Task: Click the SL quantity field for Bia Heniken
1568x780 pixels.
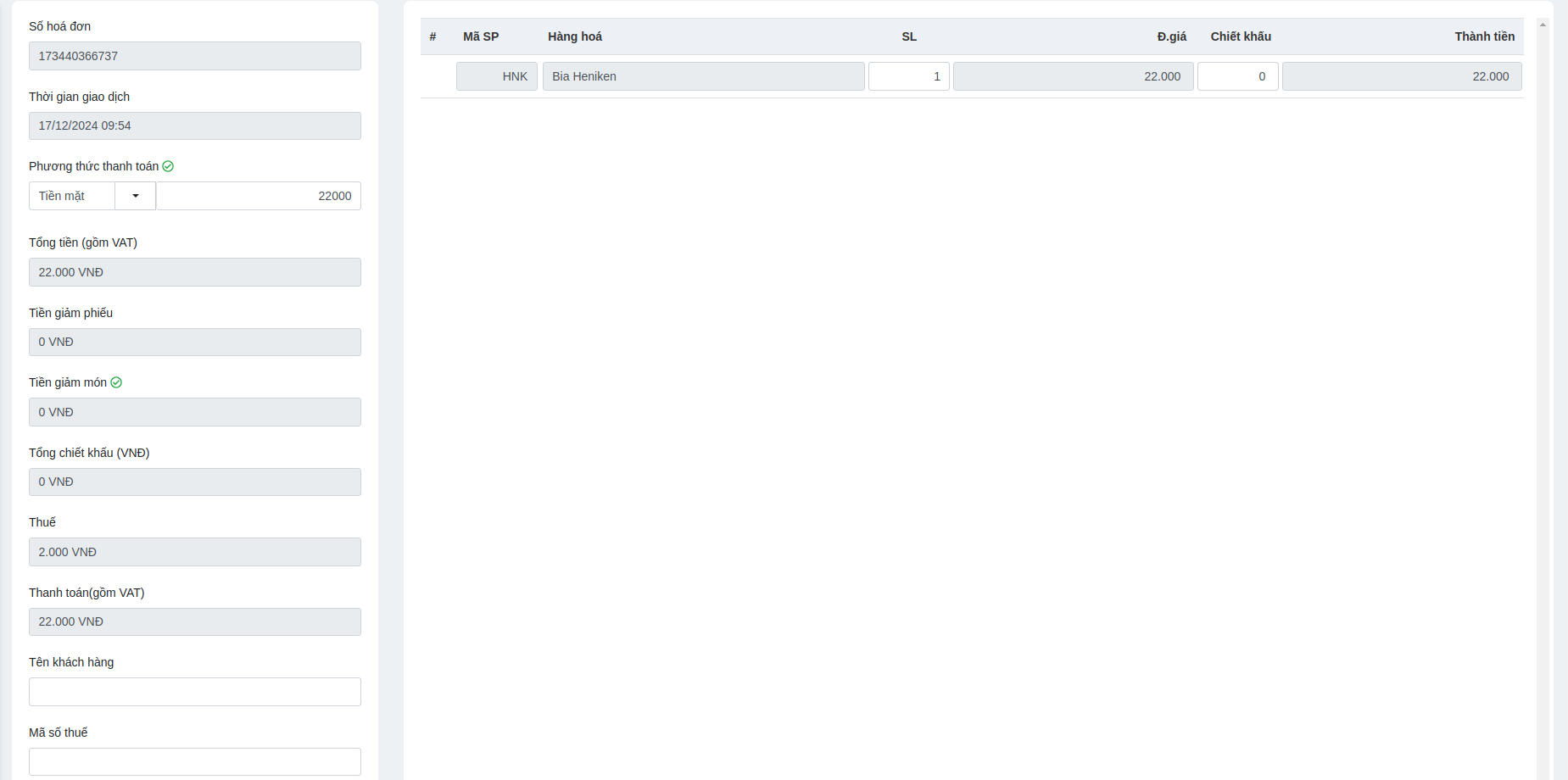Action: pos(908,76)
